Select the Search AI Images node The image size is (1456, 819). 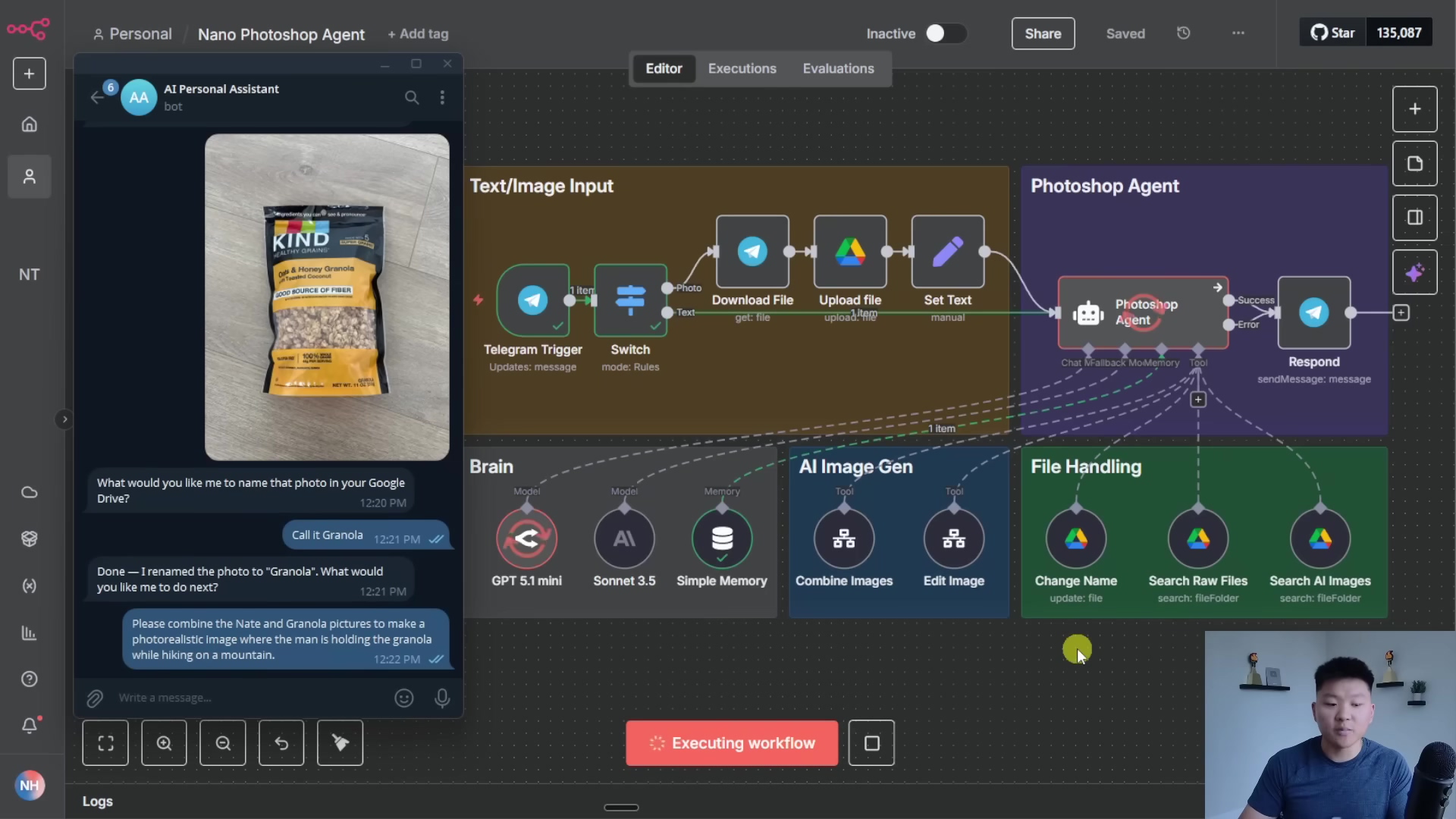tap(1320, 538)
